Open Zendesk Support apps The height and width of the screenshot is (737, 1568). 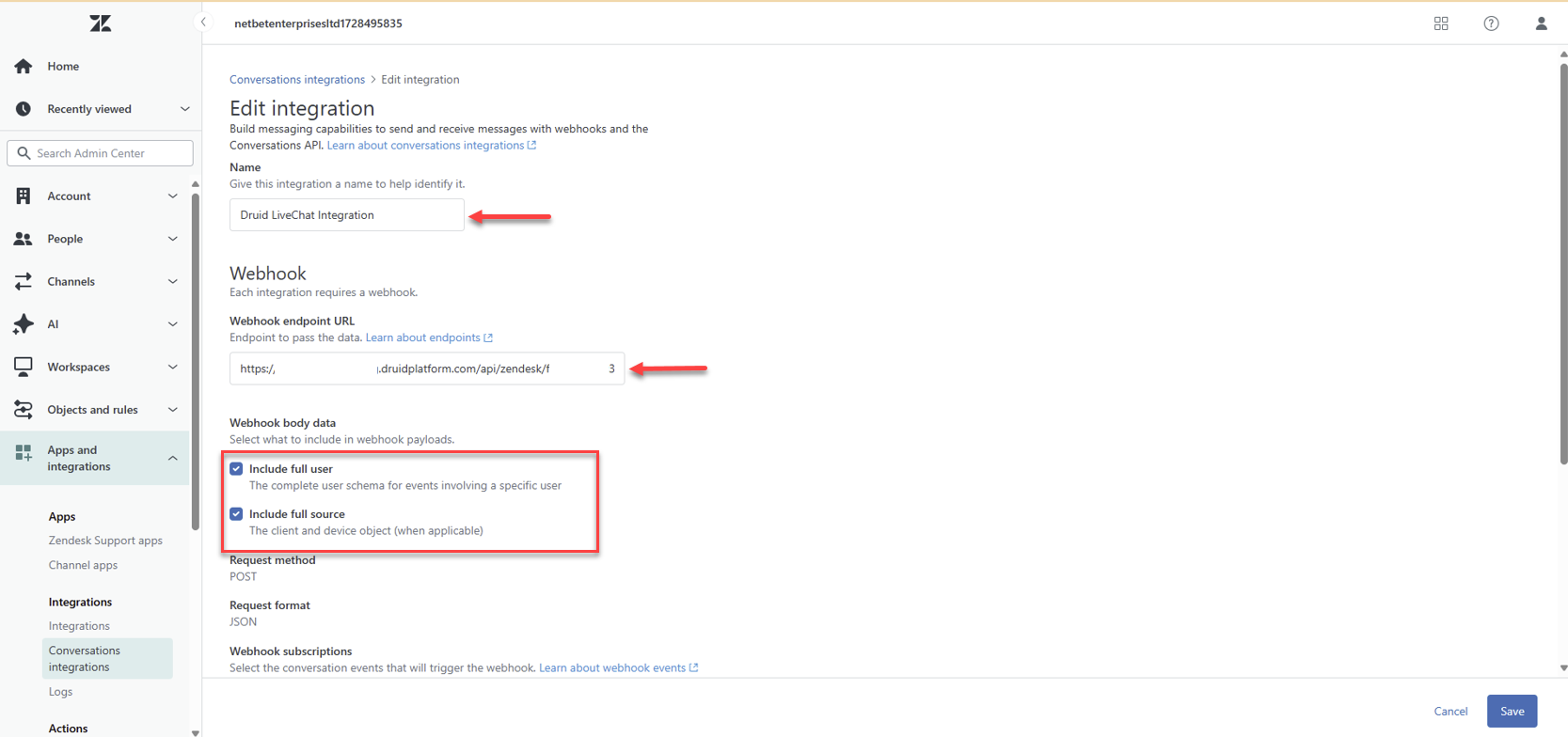tap(105, 541)
